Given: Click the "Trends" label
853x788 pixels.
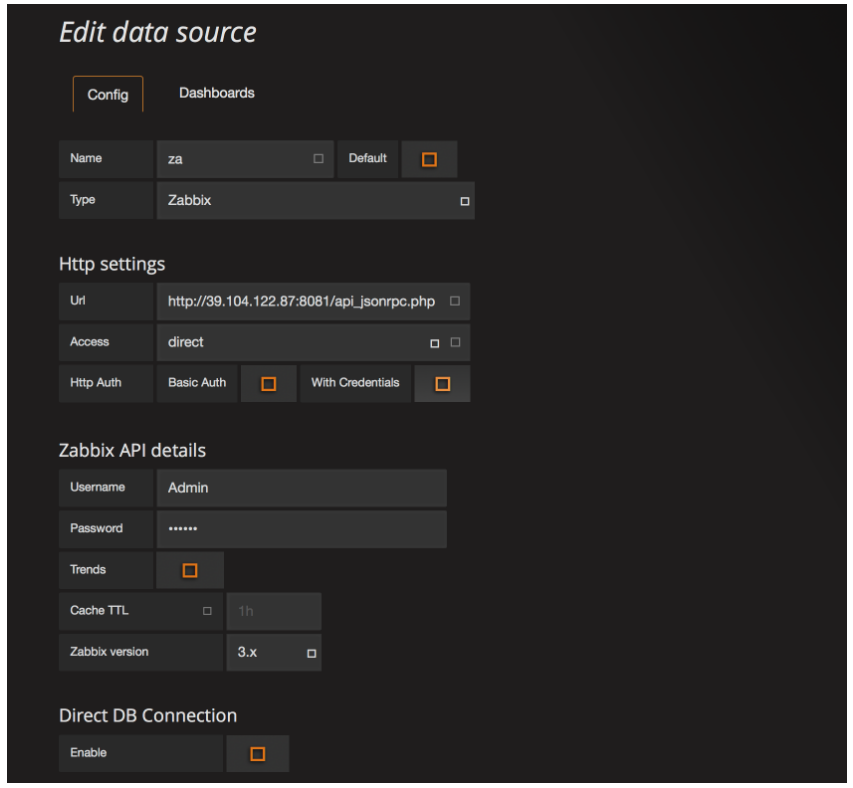Looking at the screenshot, I should (x=88, y=570).
